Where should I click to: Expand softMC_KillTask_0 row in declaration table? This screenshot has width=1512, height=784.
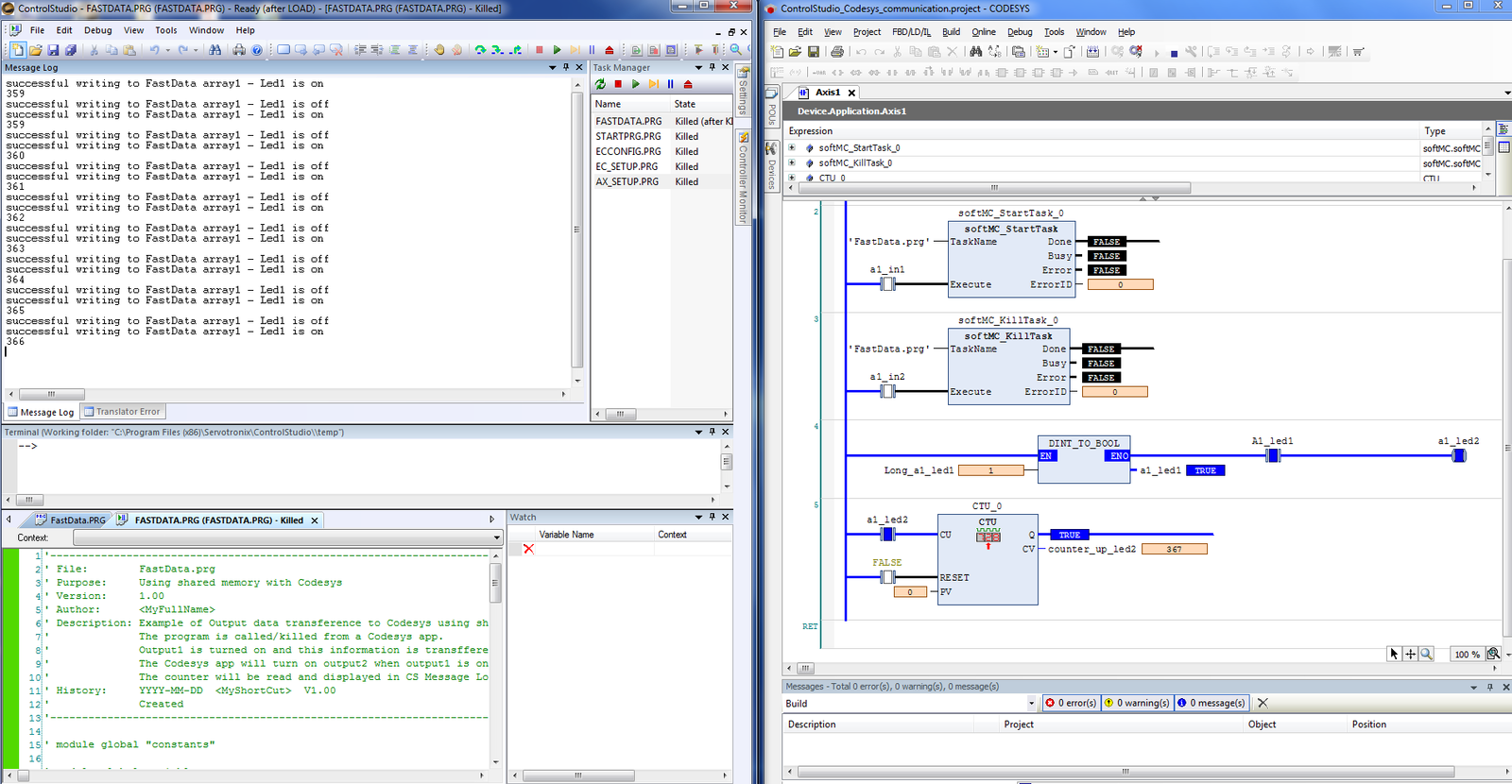pos(792,162)
